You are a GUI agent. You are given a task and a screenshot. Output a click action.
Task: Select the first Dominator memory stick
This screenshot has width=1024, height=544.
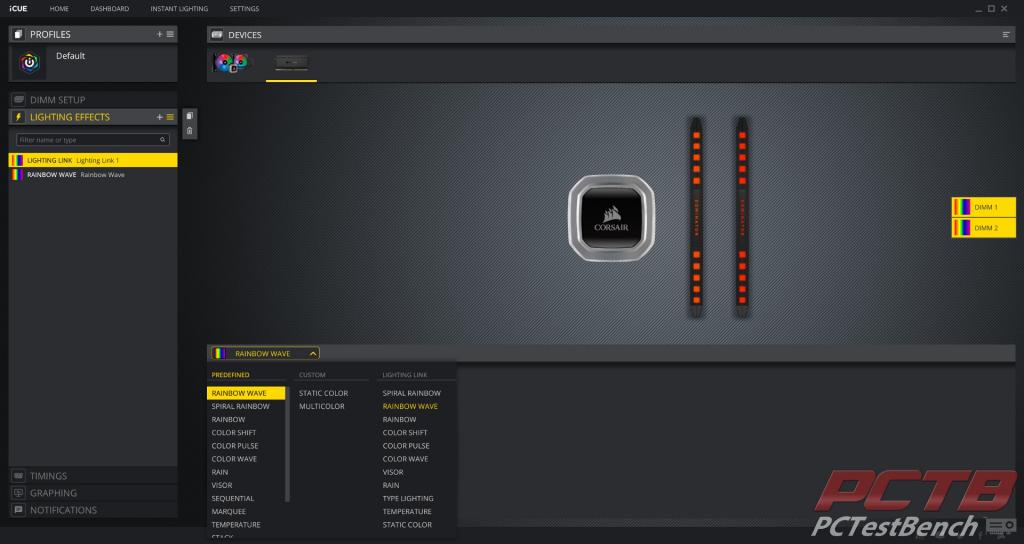pos(696,217)
